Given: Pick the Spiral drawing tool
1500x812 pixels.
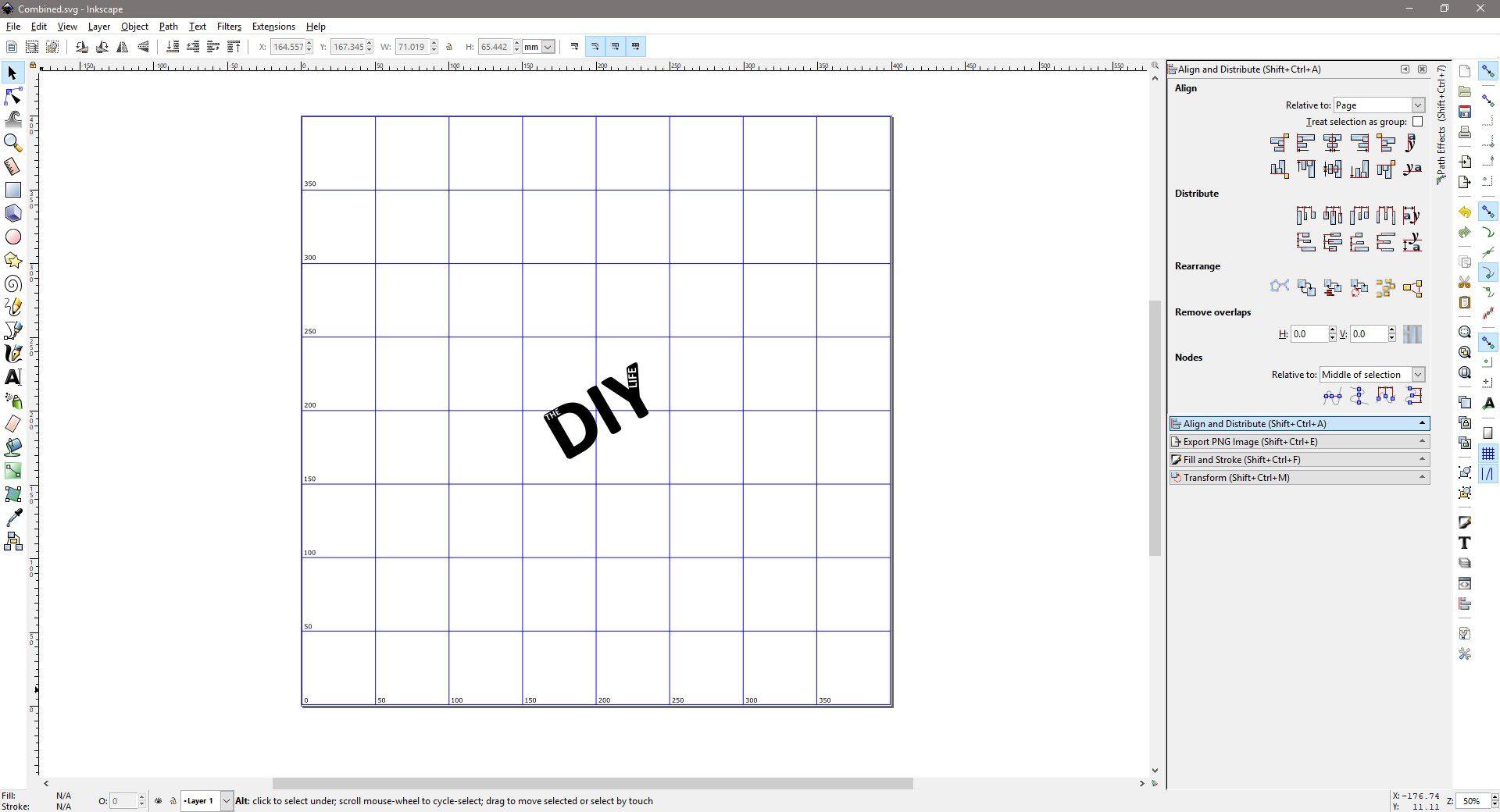Looking at the screenshot, I should point(13,283).
